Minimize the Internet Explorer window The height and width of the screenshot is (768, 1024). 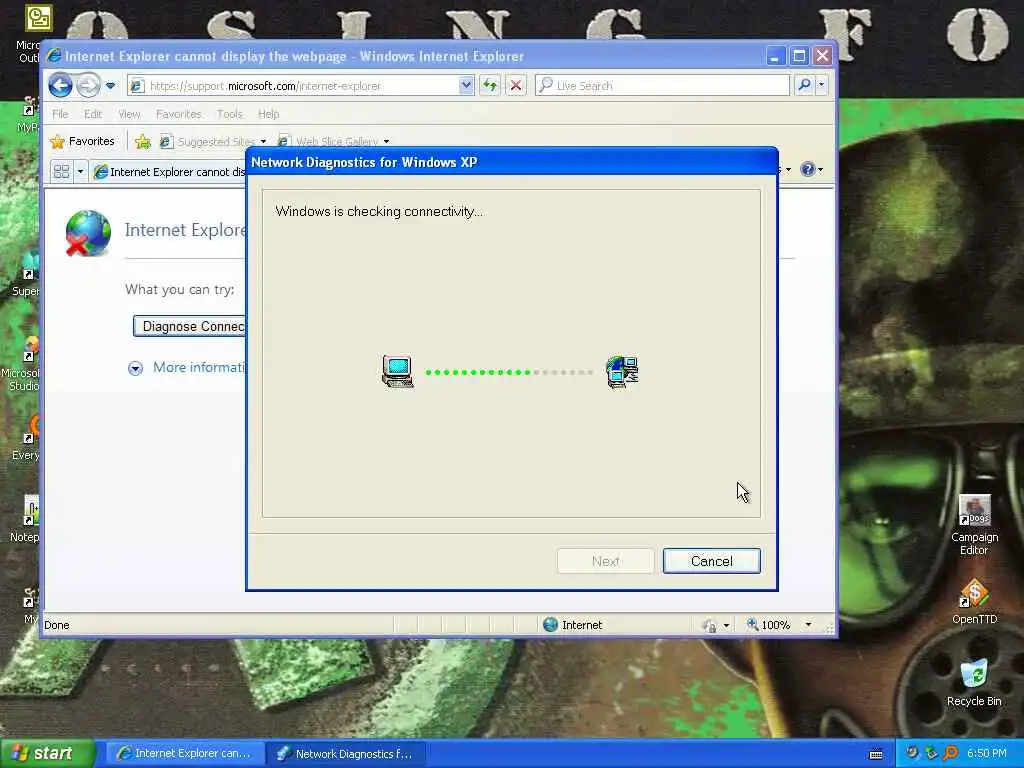click(775, 56)
